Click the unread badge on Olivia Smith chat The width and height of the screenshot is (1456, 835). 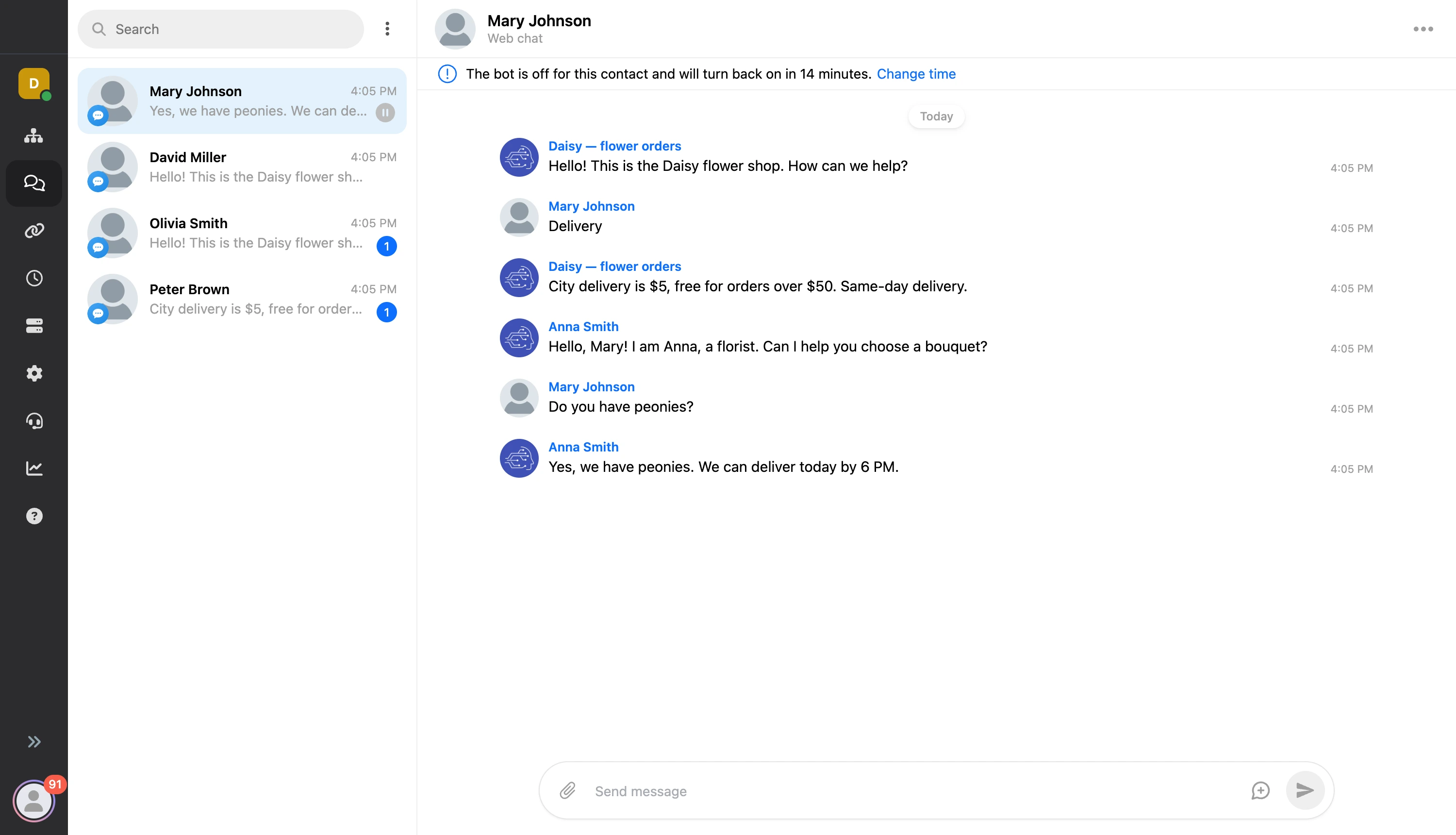[386, 246]
